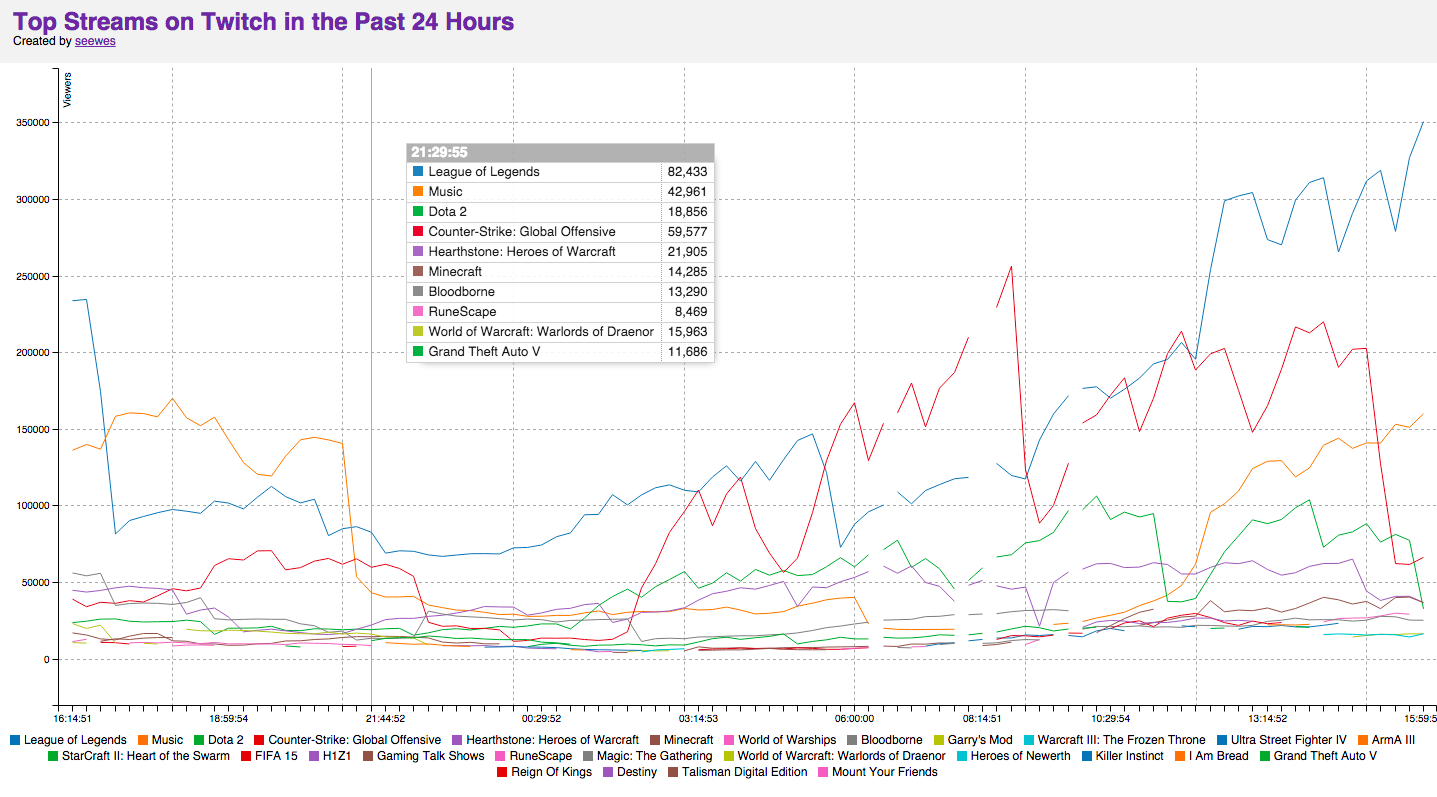Click the 21:29:55 tooltip header
Viewport: 1437px width, 797px height.
click(560, 152)
